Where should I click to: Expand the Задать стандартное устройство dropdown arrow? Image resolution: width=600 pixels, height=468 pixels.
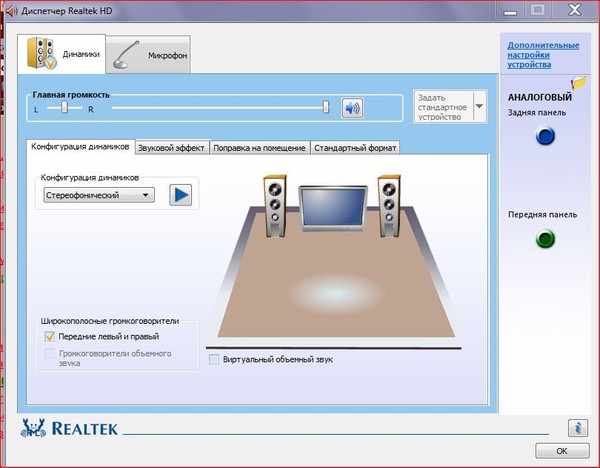479,107
